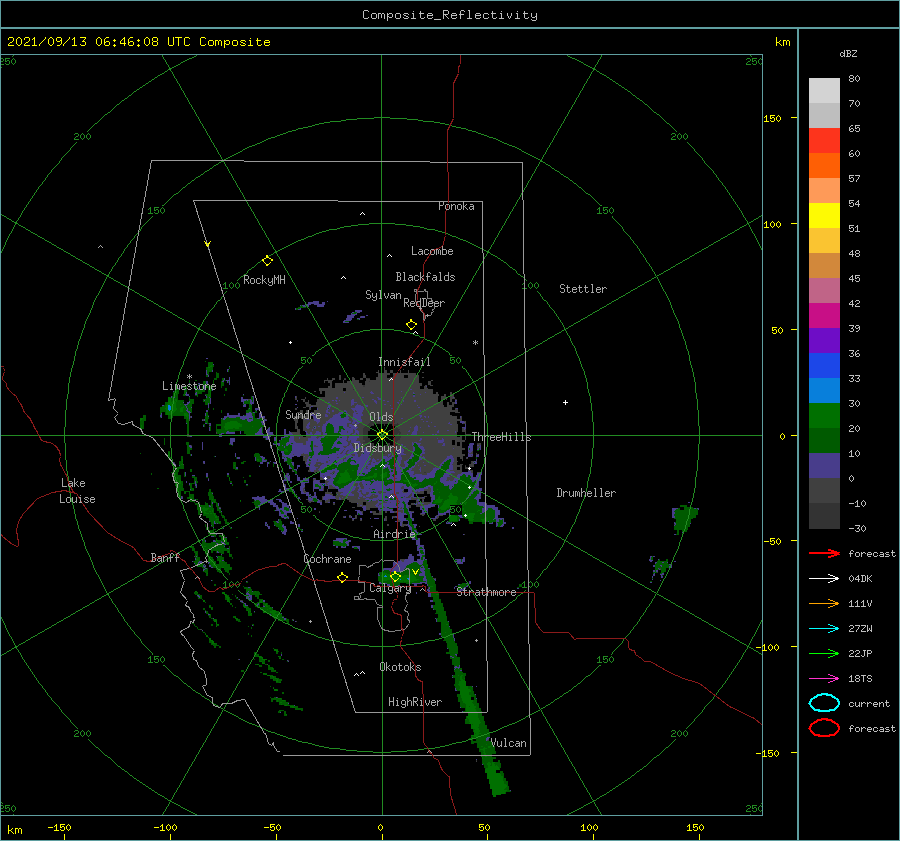The image size is (900, 841).
Task: Click the Lake Louise label
Action: coord(77,491)
